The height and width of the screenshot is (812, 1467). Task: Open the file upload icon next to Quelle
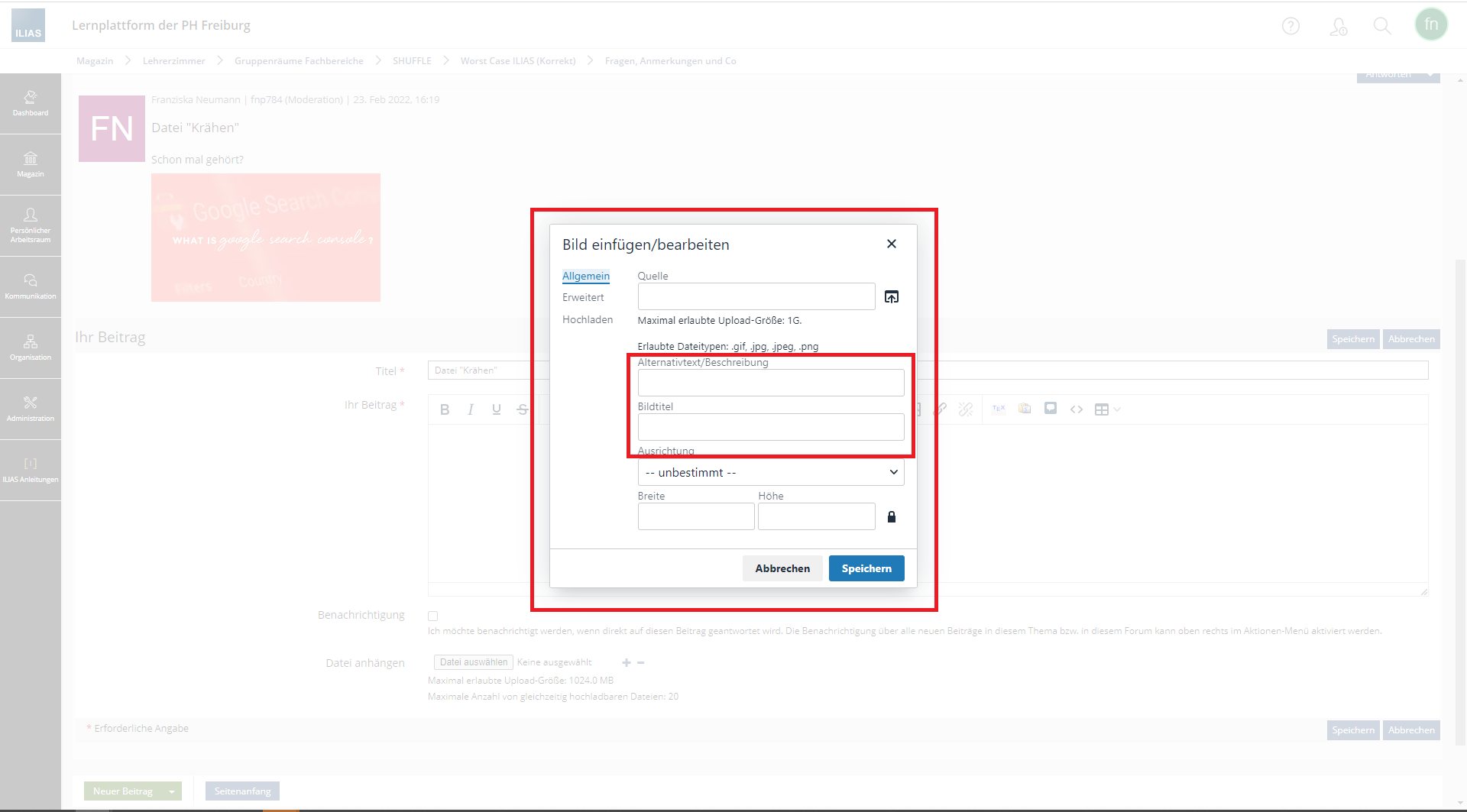pos(891,296)
